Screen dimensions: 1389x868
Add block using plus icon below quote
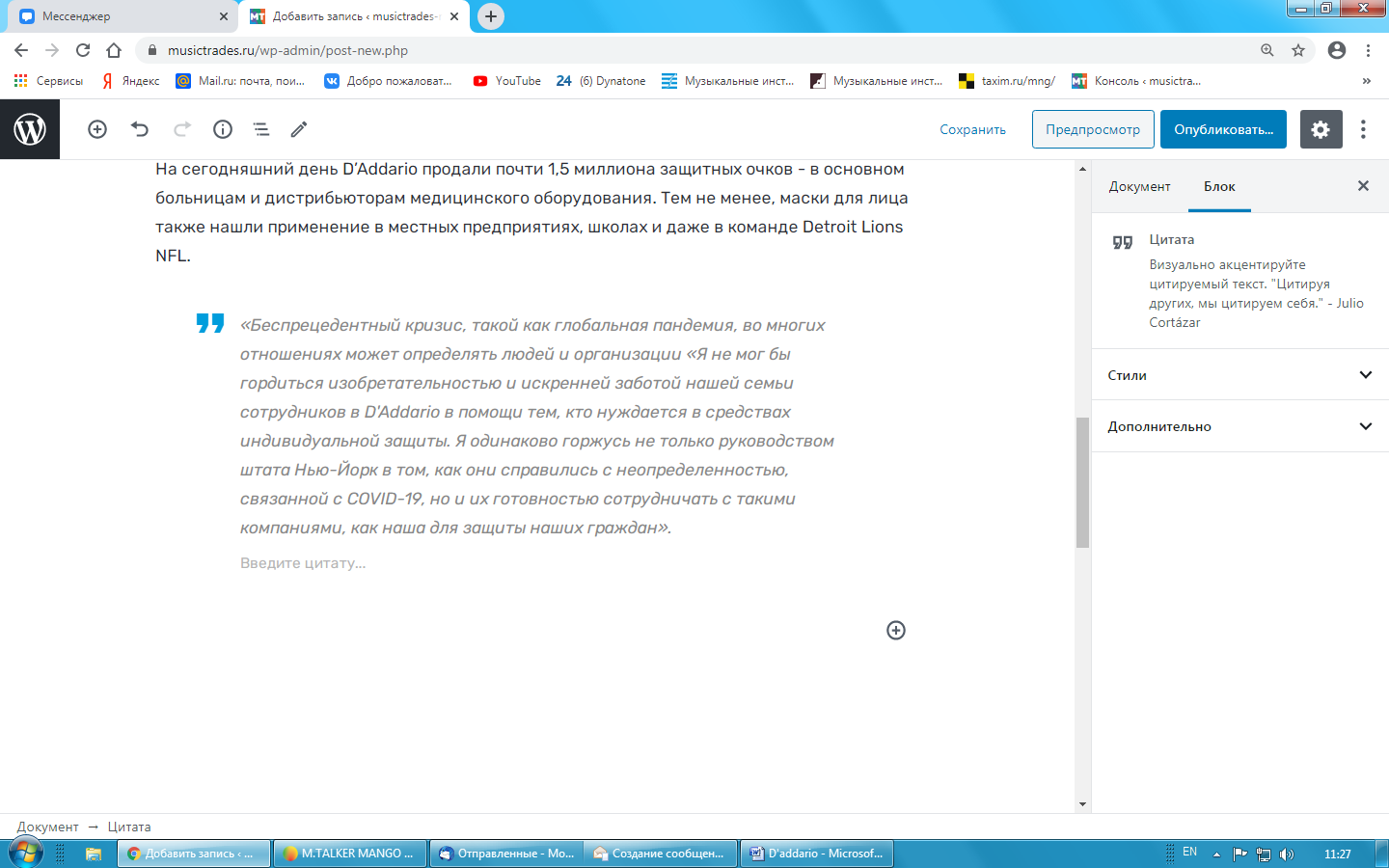click(x=896, y=630)
